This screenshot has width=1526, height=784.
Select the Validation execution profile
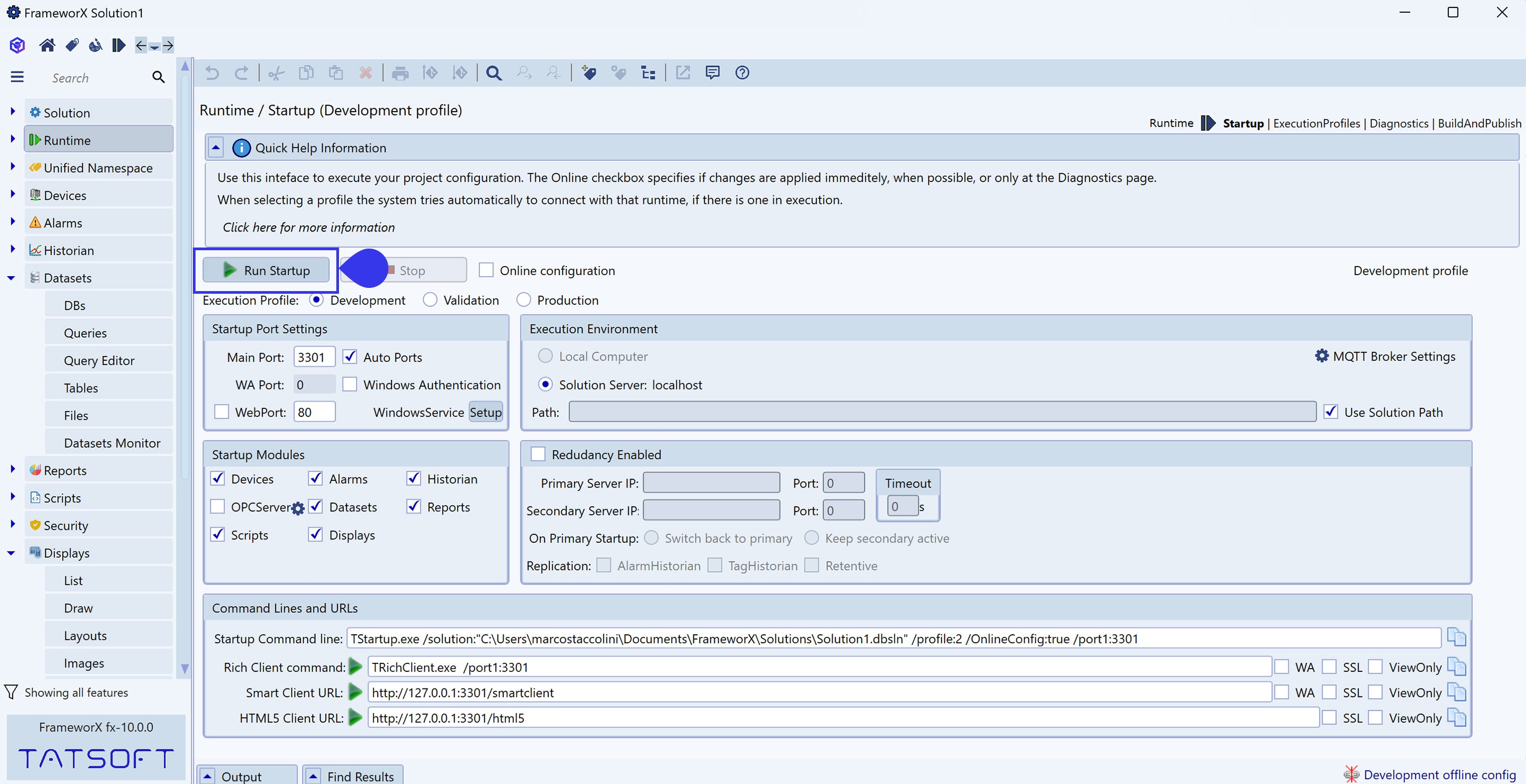pyautogui.click(x=430, y=300)
